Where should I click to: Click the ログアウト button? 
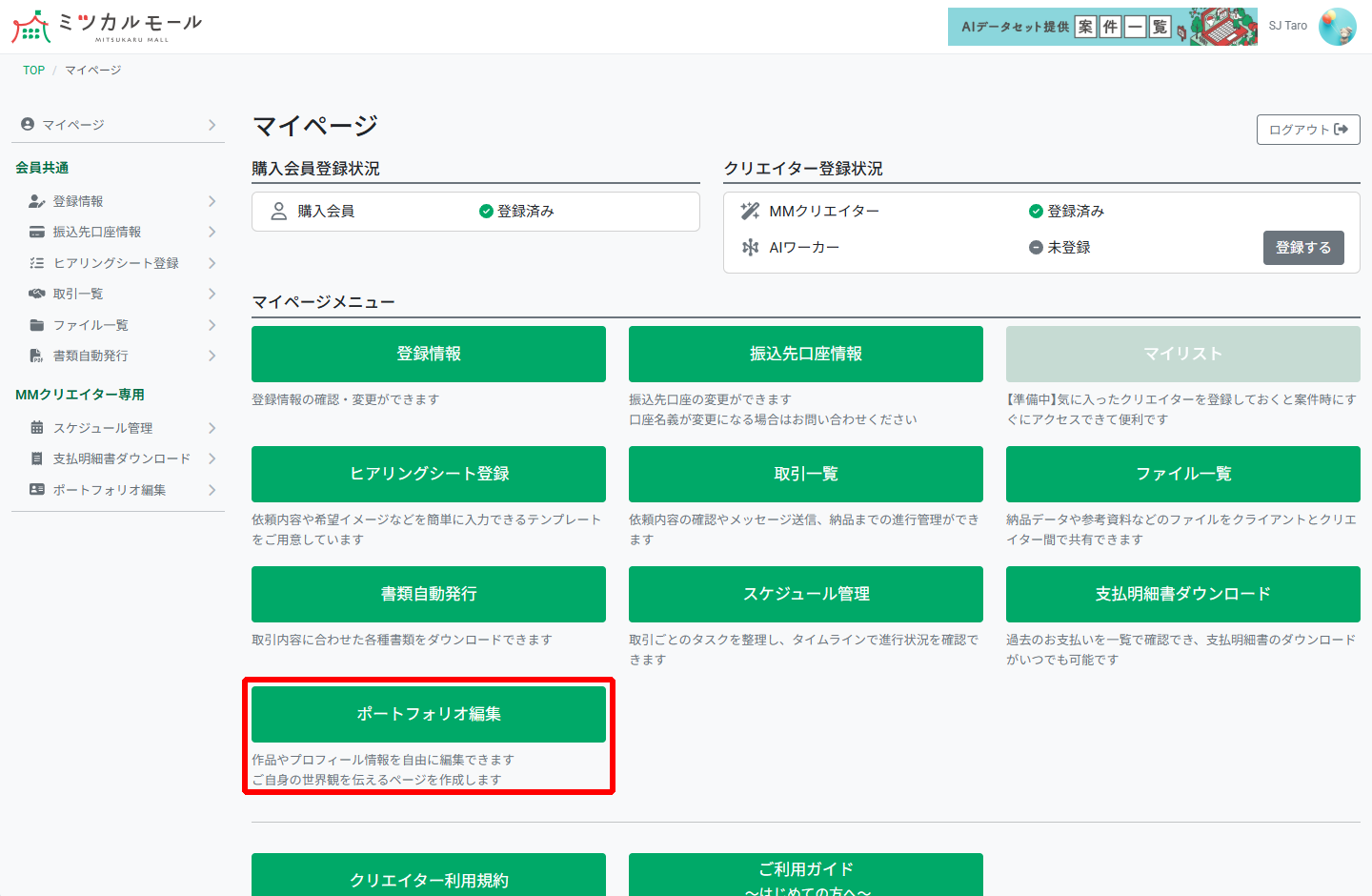tap(1308, 130)
